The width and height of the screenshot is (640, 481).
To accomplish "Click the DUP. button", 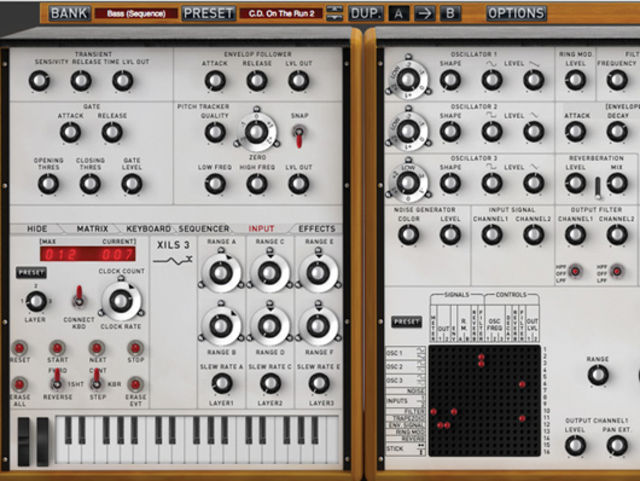I will [x=366, y=13].
